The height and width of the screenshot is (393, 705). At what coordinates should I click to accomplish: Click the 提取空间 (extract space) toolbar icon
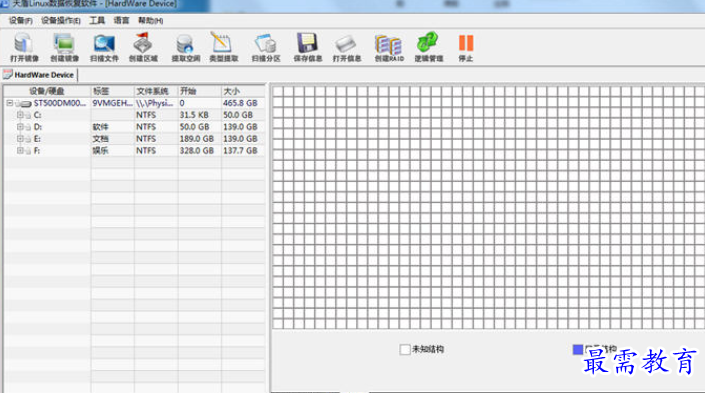coord(185,43)
